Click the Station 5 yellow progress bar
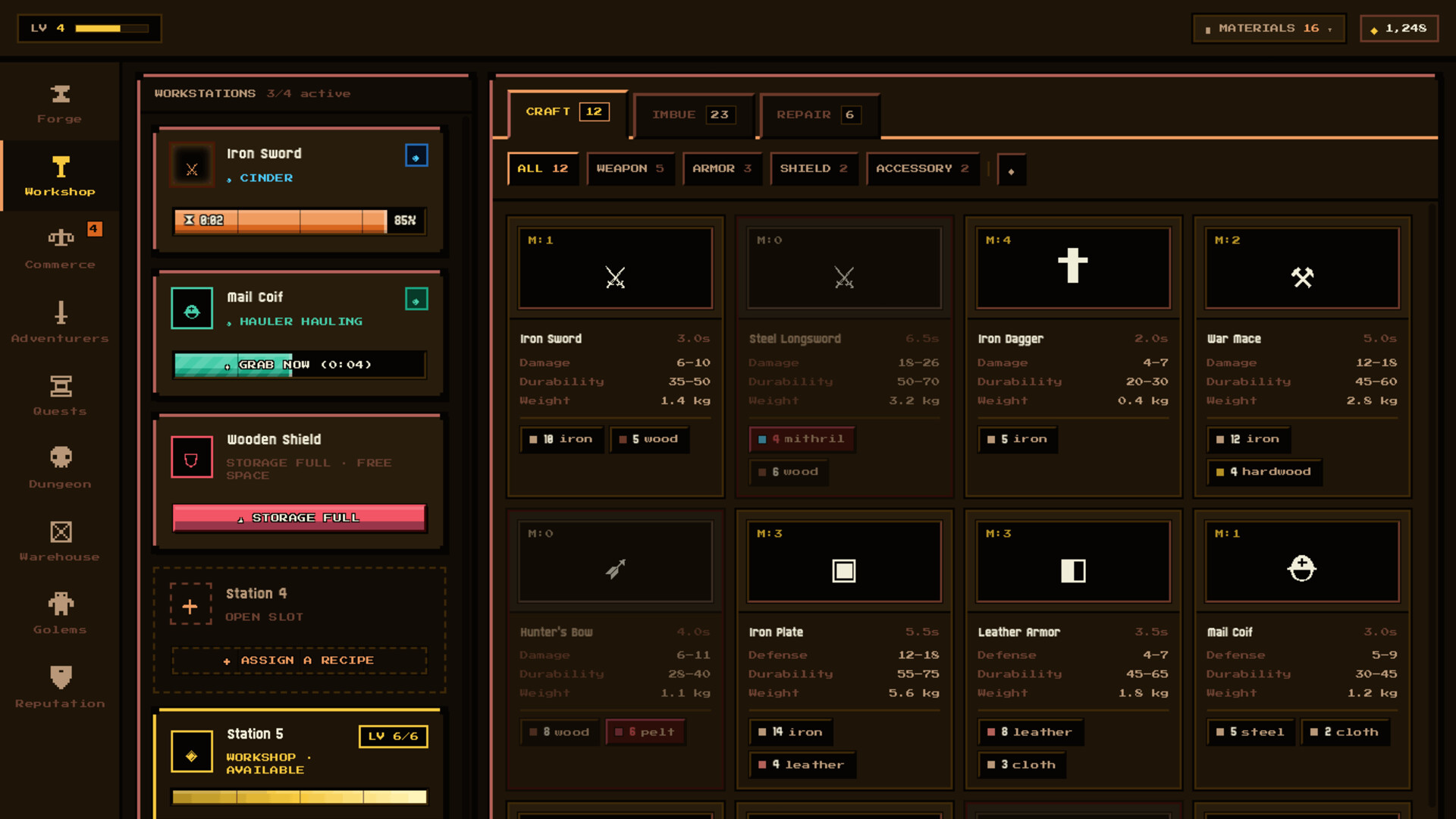Screen dimensions: 1456x819 (x=300, y=797)
